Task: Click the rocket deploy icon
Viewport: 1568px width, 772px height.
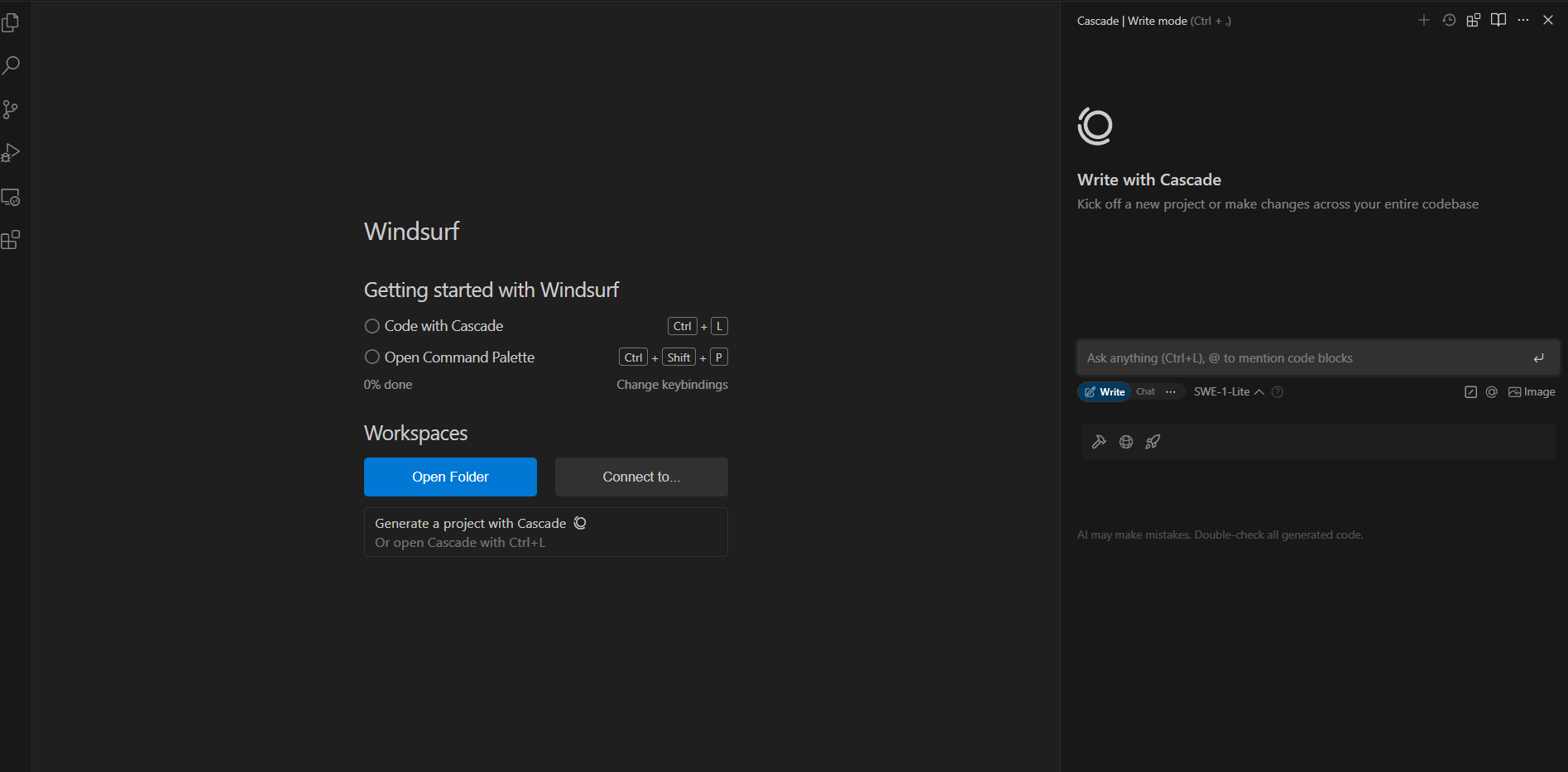Action: coord(1153,442)
